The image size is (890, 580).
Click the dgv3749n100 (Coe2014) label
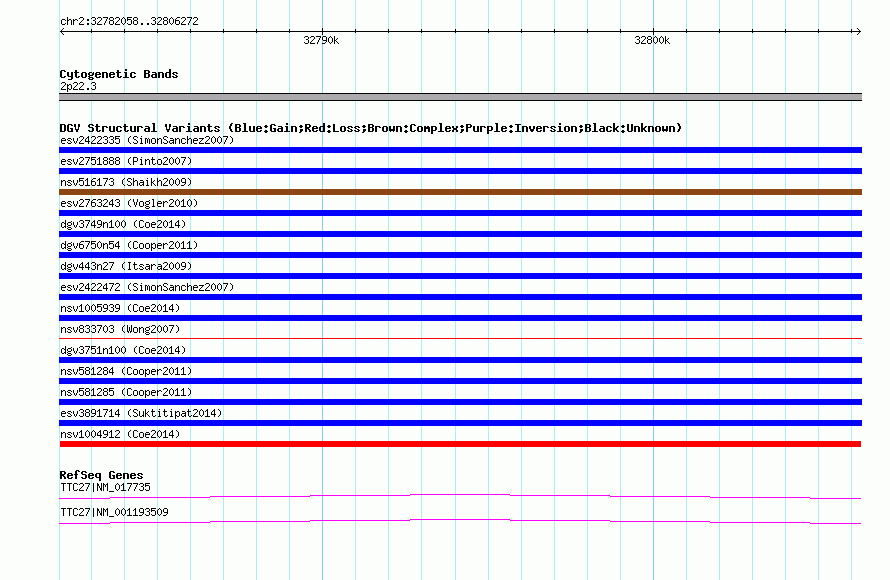pos(123,224)
